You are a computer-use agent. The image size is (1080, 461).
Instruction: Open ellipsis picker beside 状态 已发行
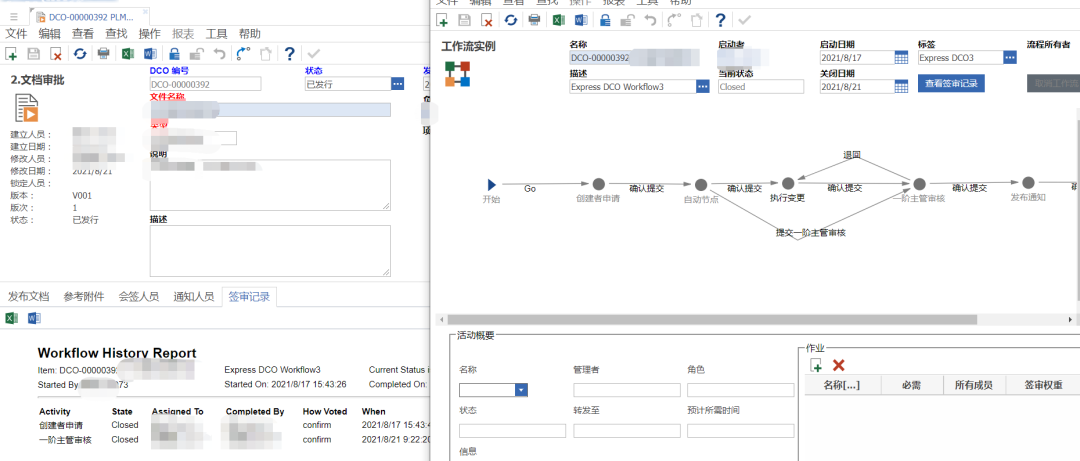pos(397,83)
